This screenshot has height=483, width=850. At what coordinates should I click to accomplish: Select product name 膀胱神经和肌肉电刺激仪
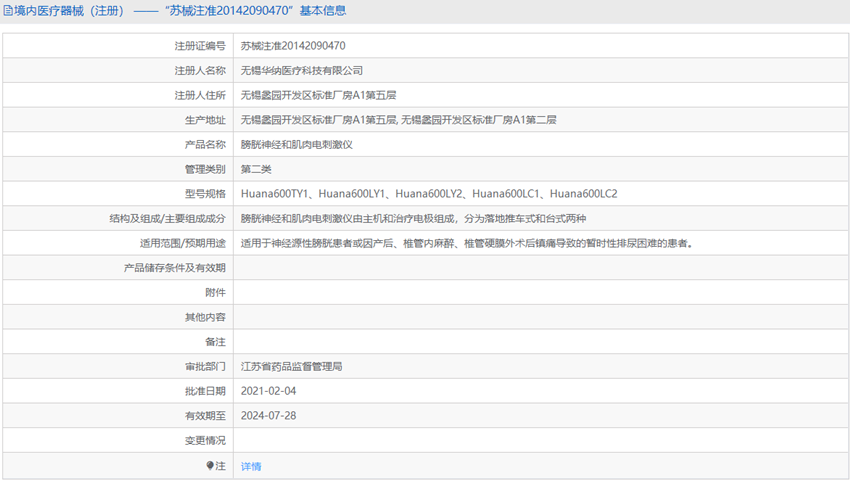297,145
